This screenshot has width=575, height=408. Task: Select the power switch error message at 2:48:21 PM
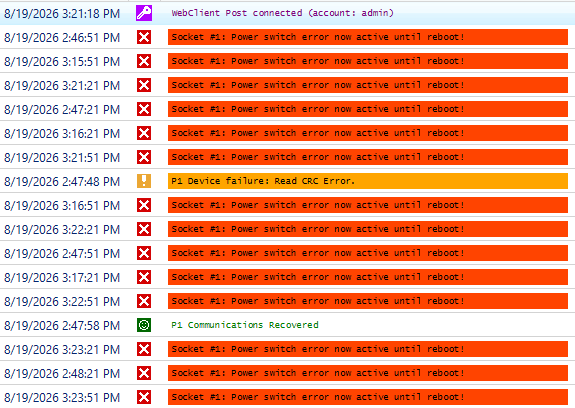click(x=368, y=373)
